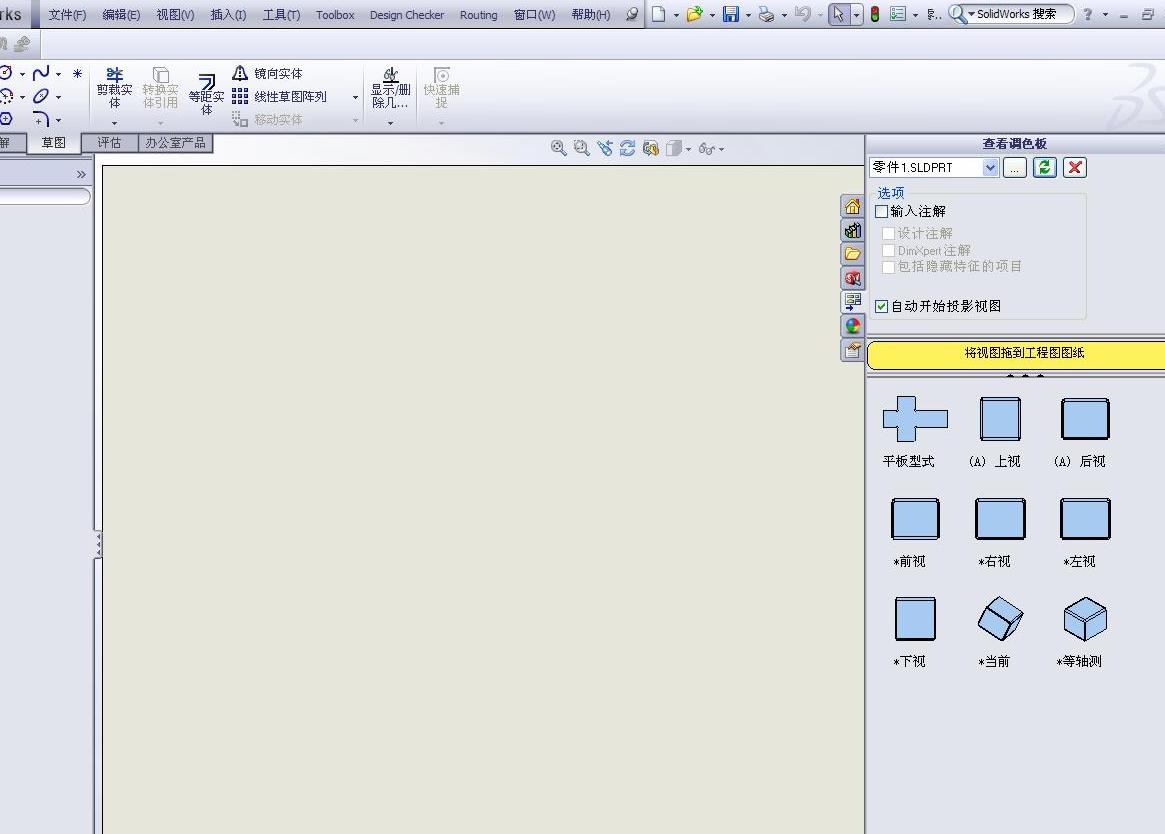Uncheck 自动开始投影视图 checkbox

(x=882, y=306)
